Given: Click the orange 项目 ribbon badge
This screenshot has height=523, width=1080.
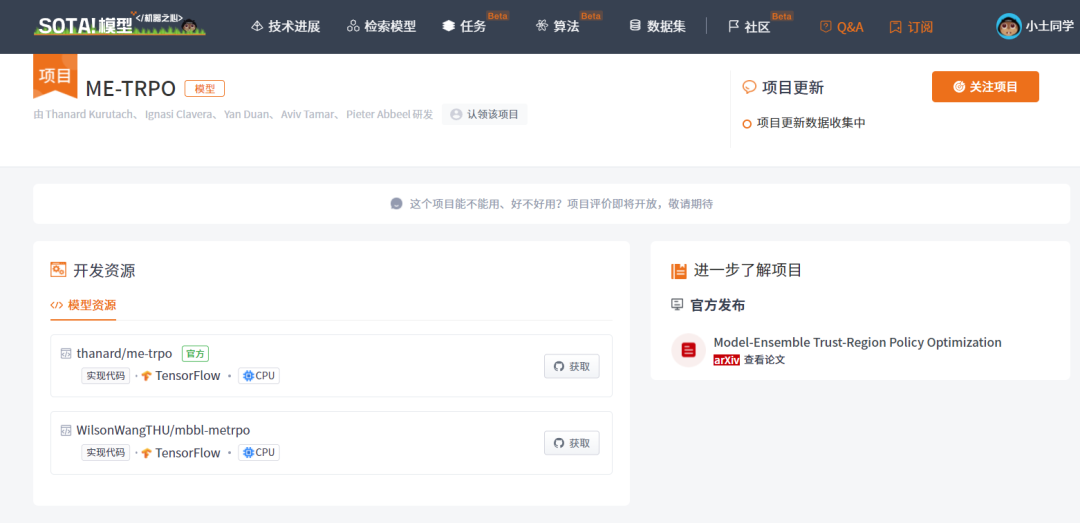Looking at the screenshot, I should [55, 74].
